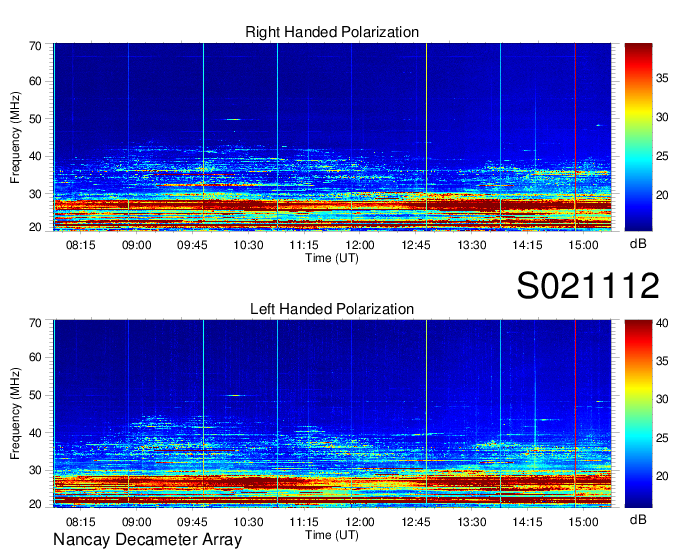680x552 pixels.
Task: Click the "50" frequency tick of Left Handed plot
Action: [x=35, y=395]
